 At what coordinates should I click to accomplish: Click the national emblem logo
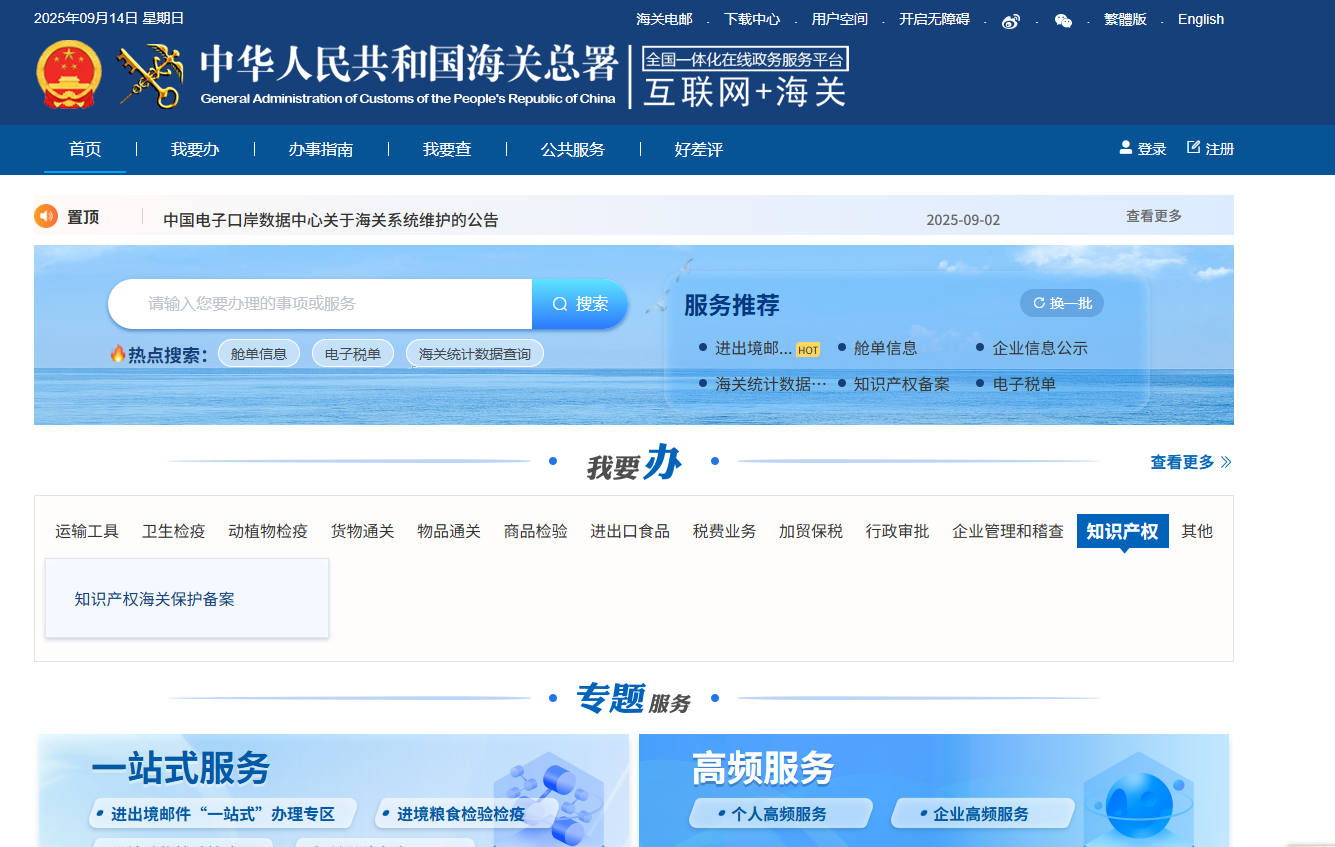pos(68,75)
